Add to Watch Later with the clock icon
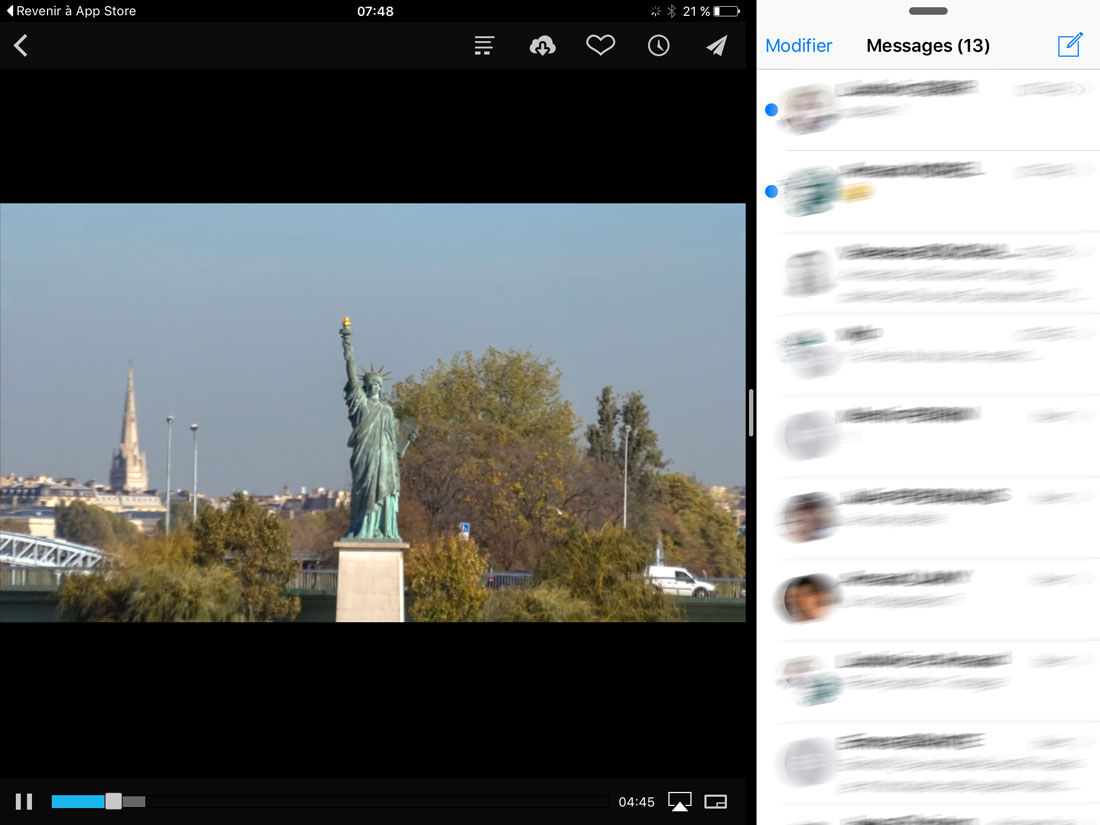 (x=658, y=46)
